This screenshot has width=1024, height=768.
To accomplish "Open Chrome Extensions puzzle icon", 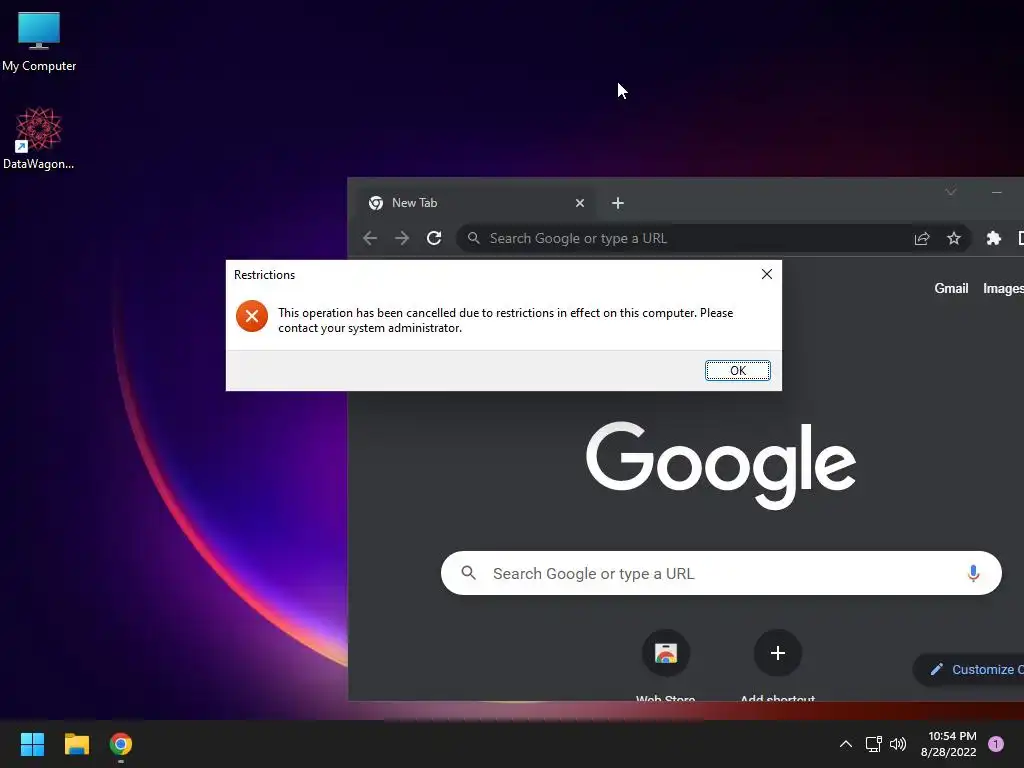I will click(994, 238).
